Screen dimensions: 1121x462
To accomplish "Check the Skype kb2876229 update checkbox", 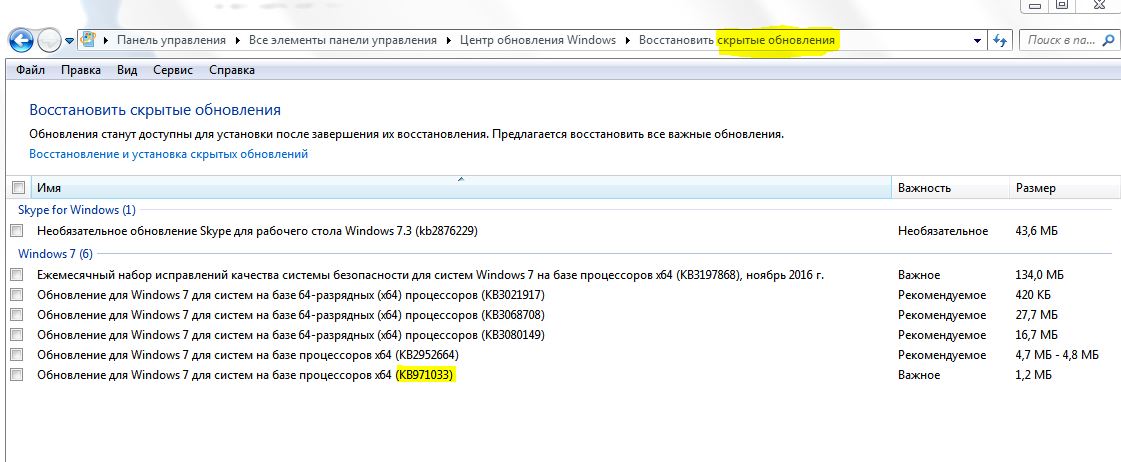I will 17,231.
